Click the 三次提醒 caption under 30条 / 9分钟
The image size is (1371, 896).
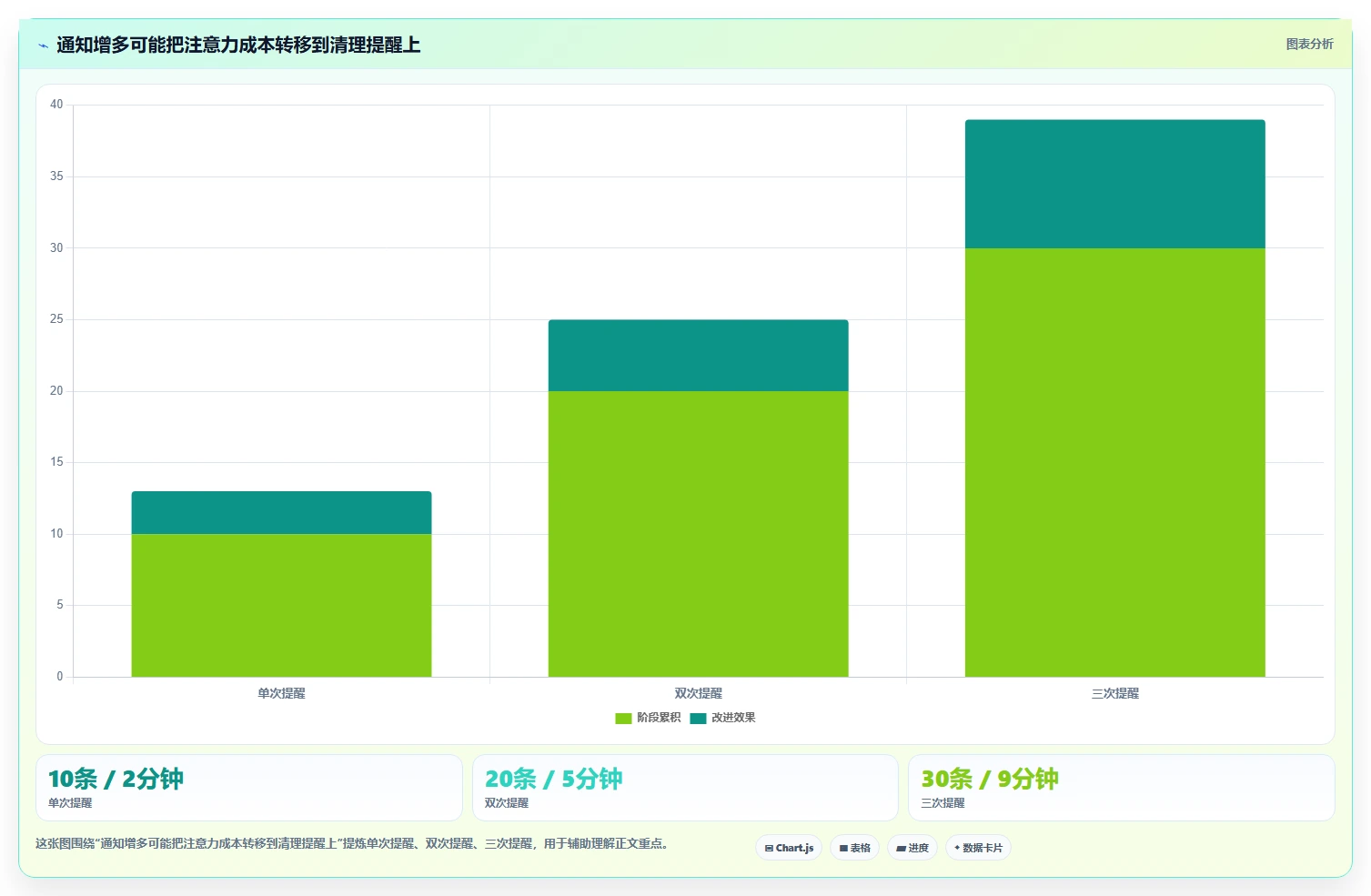click(x=943, y=803)
